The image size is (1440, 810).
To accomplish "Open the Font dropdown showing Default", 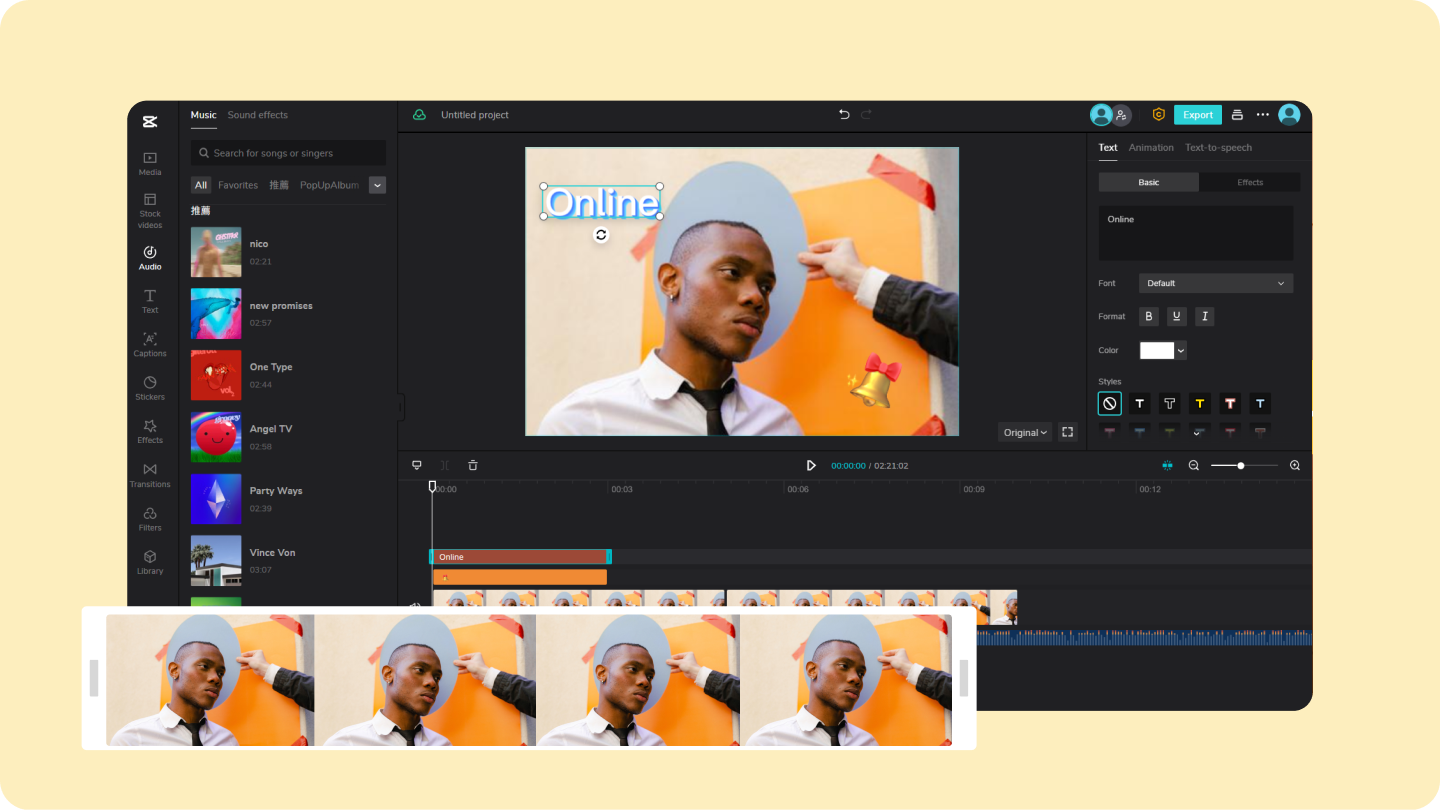I will 1215,282.
